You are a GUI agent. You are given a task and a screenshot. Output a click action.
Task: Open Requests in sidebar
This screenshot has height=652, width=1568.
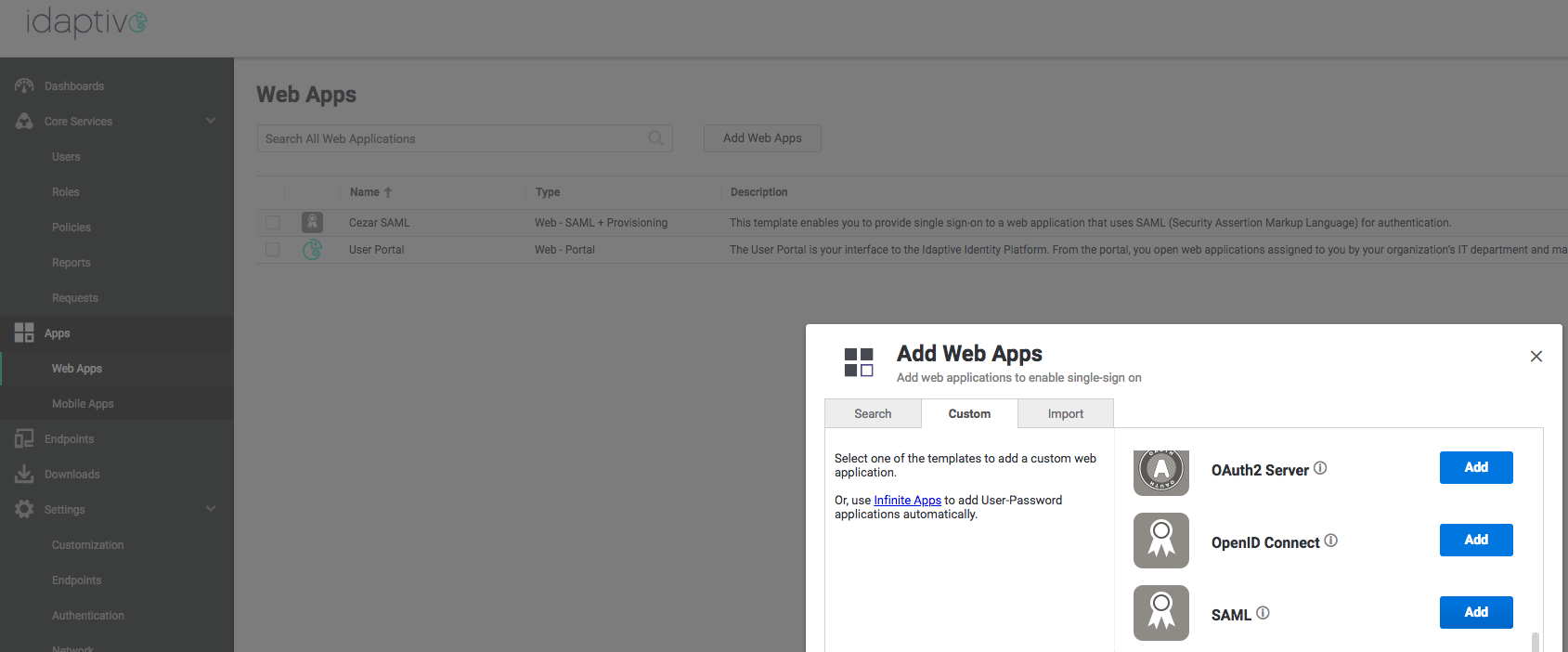click(75, 298)
